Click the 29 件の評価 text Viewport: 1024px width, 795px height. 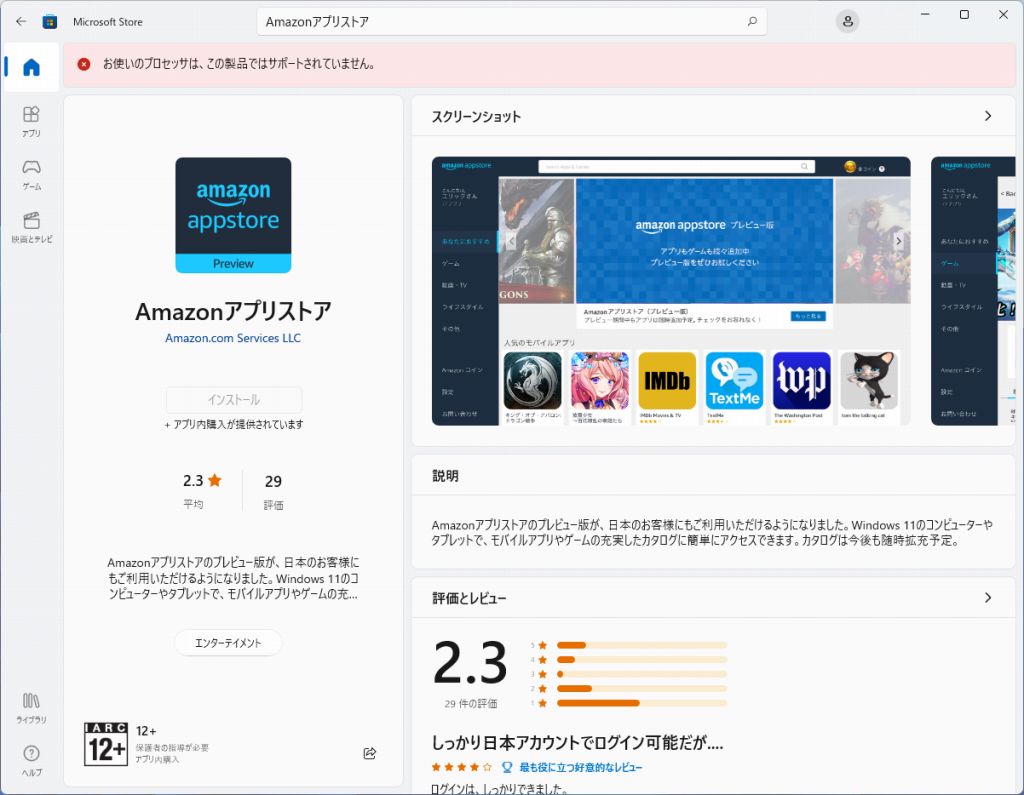(x=470, y=704)
